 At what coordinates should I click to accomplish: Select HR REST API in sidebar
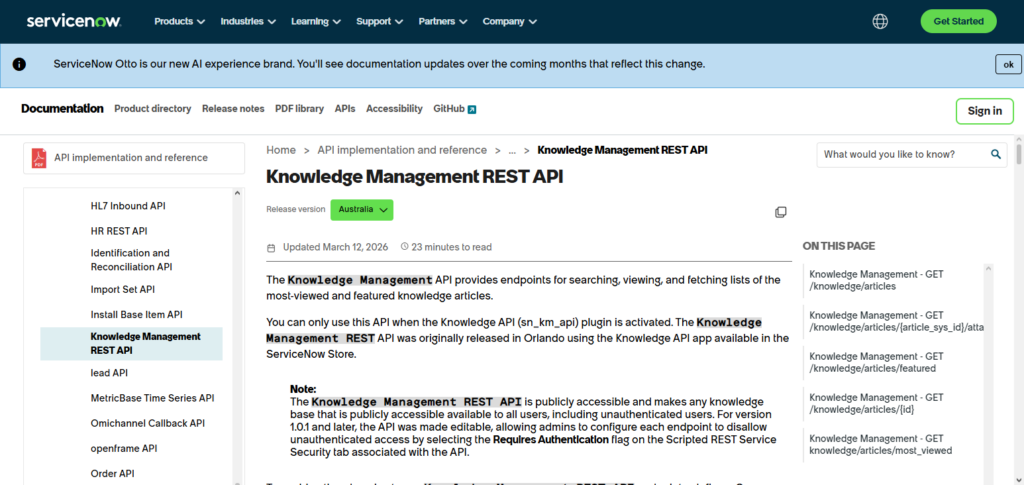(x=119, y=231)
